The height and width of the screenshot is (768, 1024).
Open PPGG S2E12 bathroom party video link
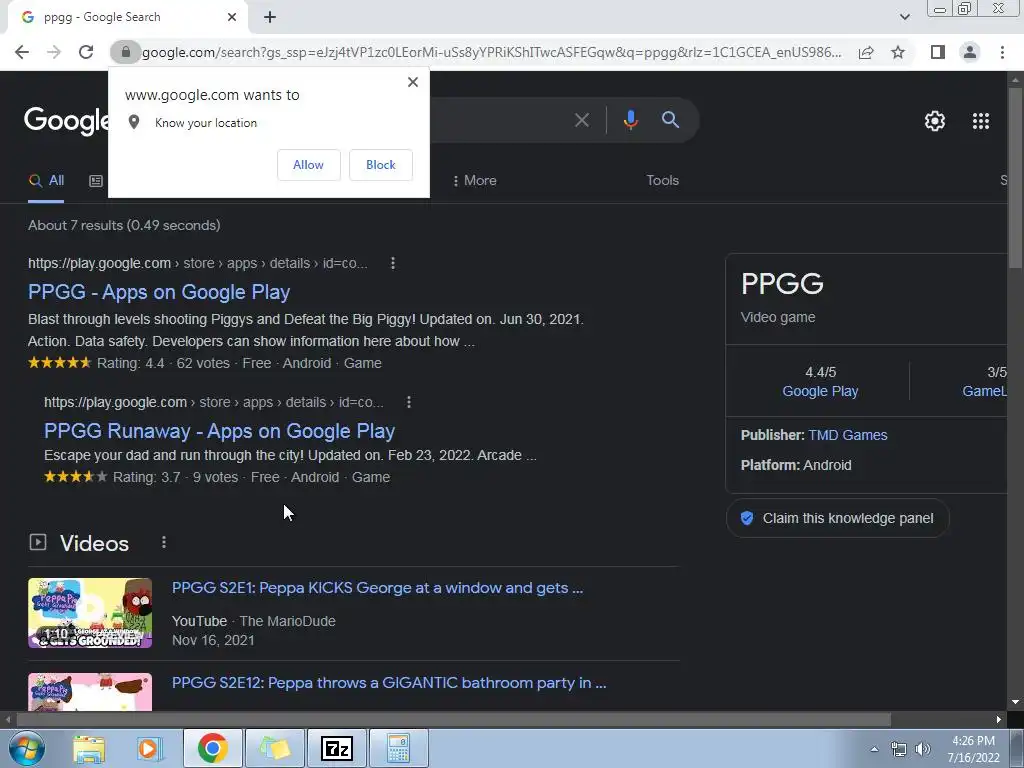pyautogui.click(x=389, y=683)
